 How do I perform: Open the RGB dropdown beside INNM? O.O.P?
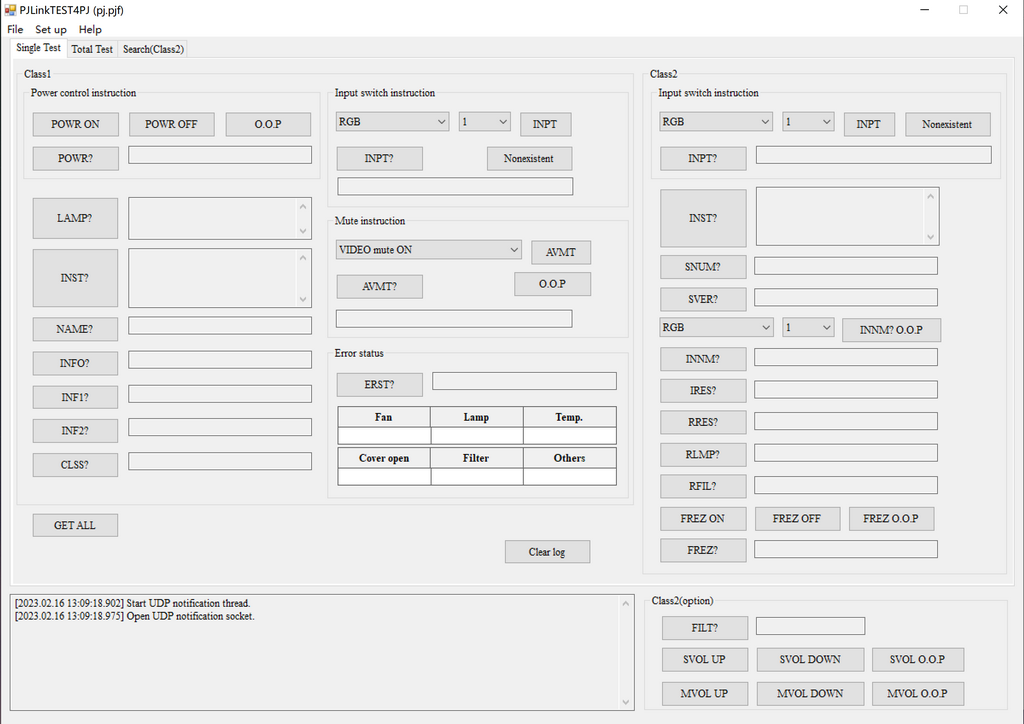716,328
